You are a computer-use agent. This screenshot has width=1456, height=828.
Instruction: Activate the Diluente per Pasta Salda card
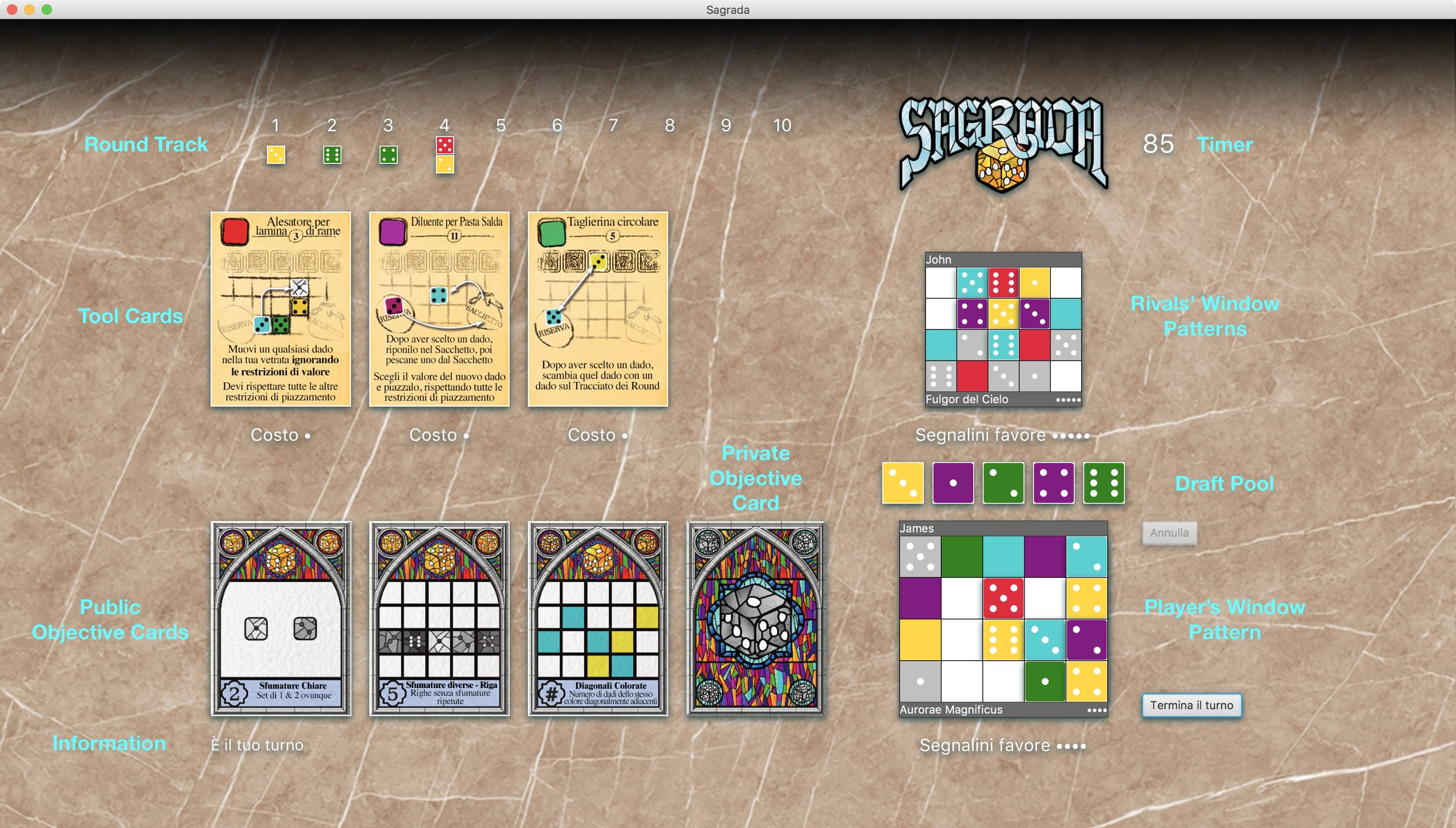(439, 309)
